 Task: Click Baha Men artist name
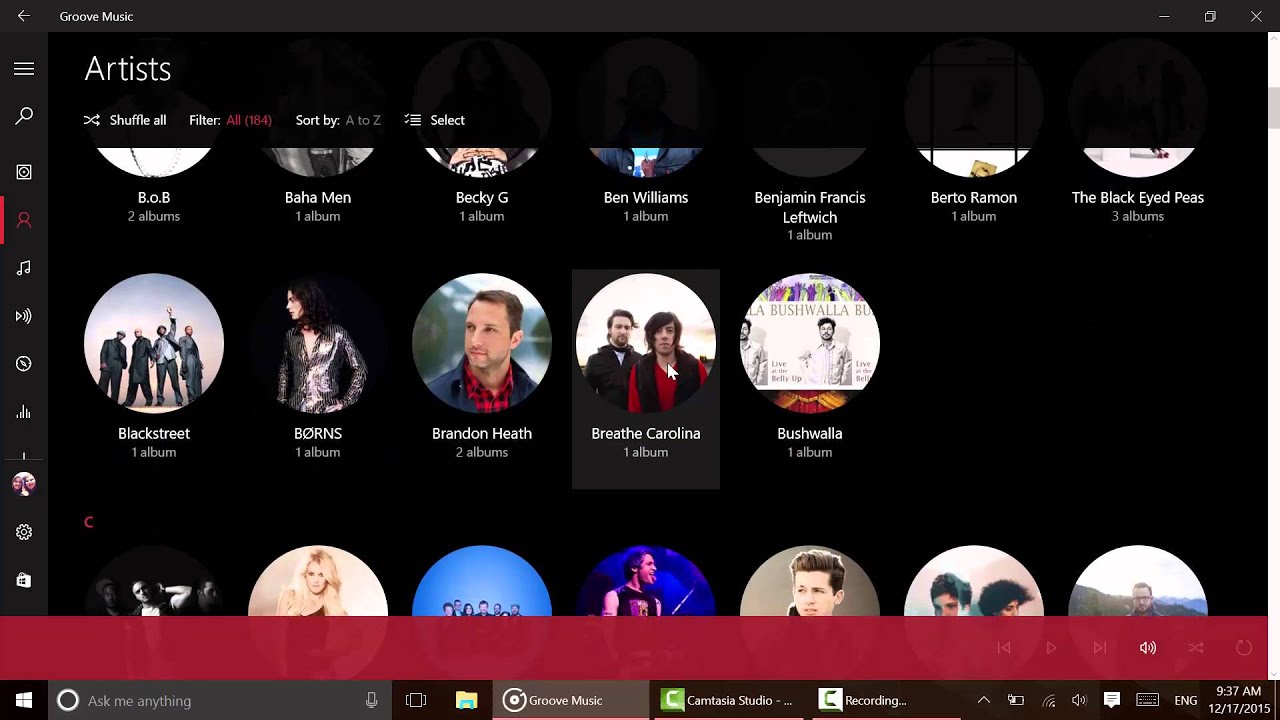pos(318,198)
